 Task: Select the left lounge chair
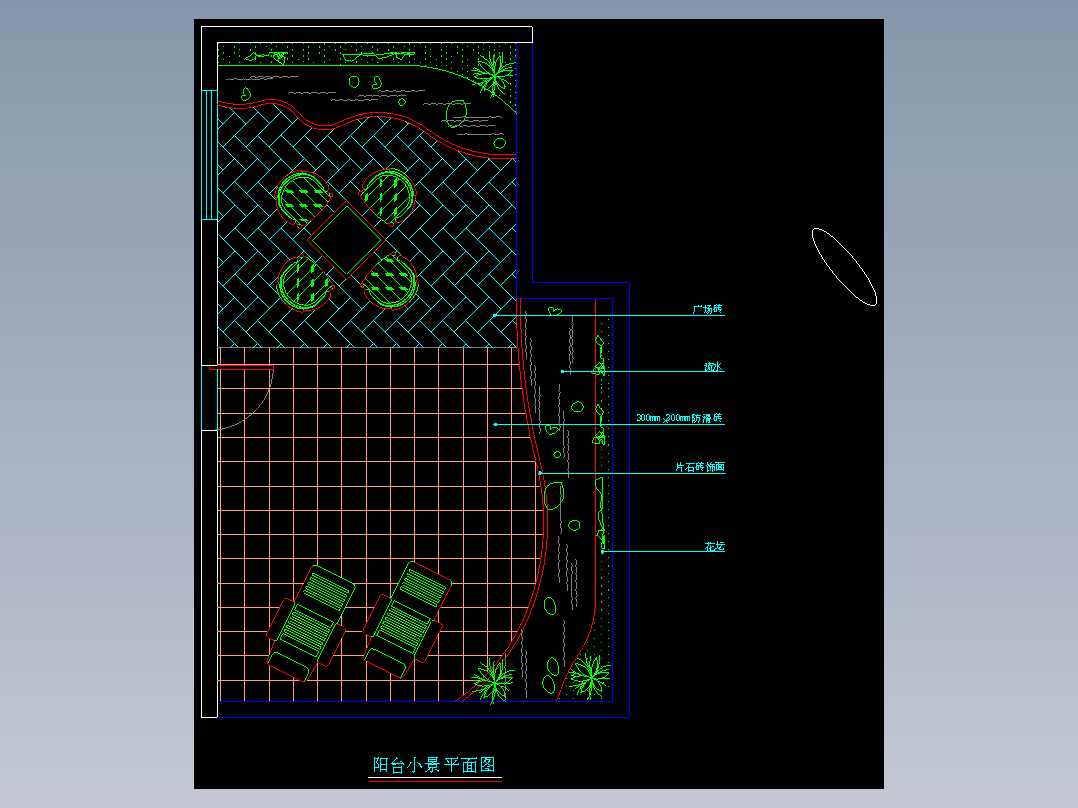tap(311, 623)
